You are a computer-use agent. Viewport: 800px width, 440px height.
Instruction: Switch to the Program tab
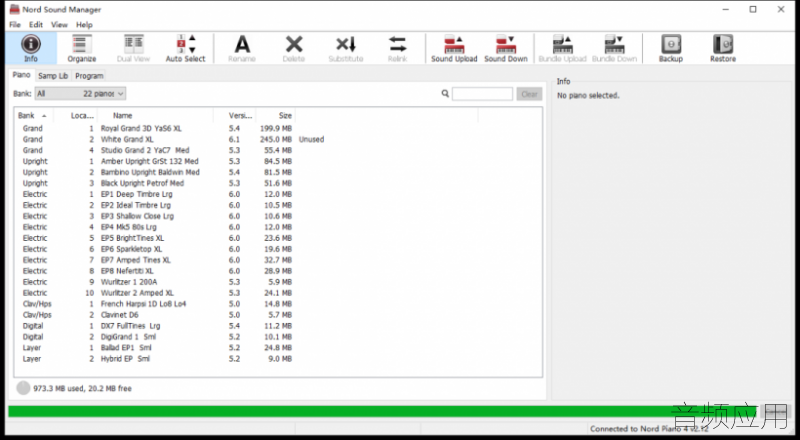click(89, 76)
